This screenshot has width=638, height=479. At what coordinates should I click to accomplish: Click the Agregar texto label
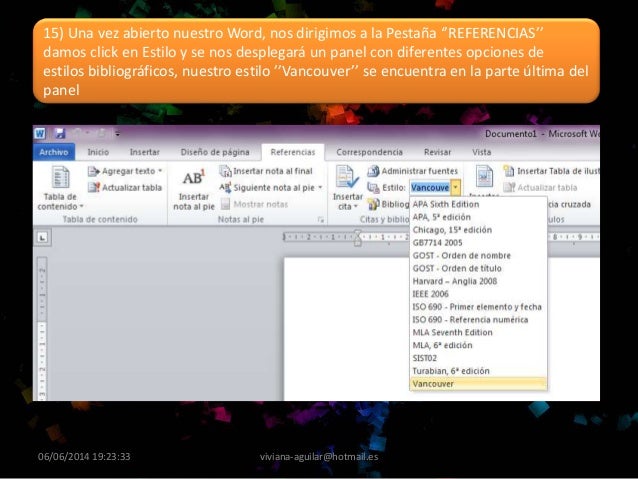(129, 171)
